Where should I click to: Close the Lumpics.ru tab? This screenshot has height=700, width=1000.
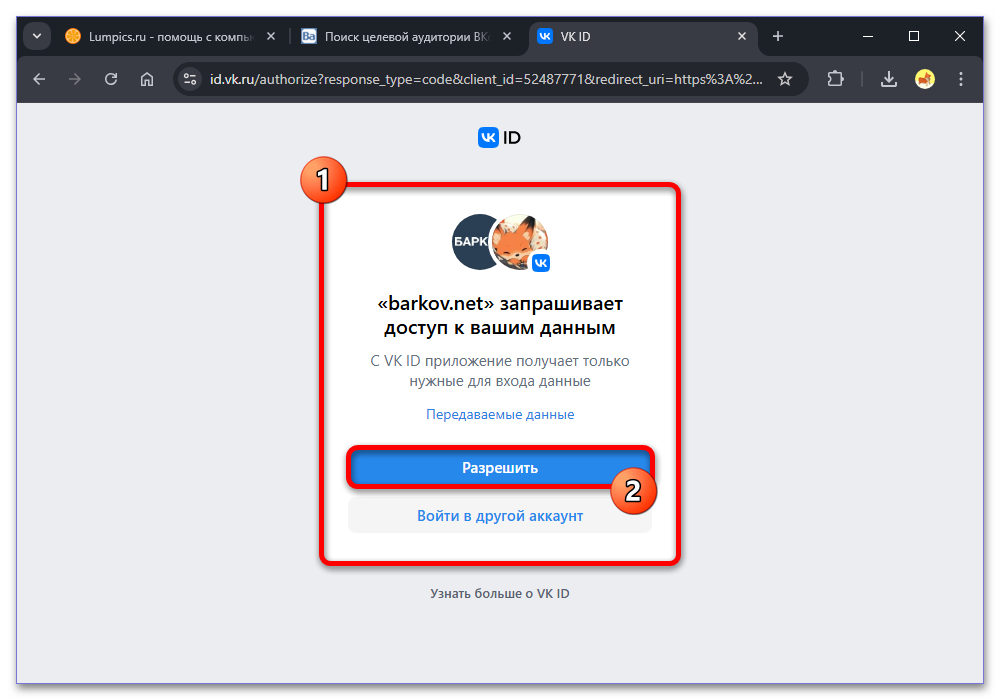[x=271, y=36]
